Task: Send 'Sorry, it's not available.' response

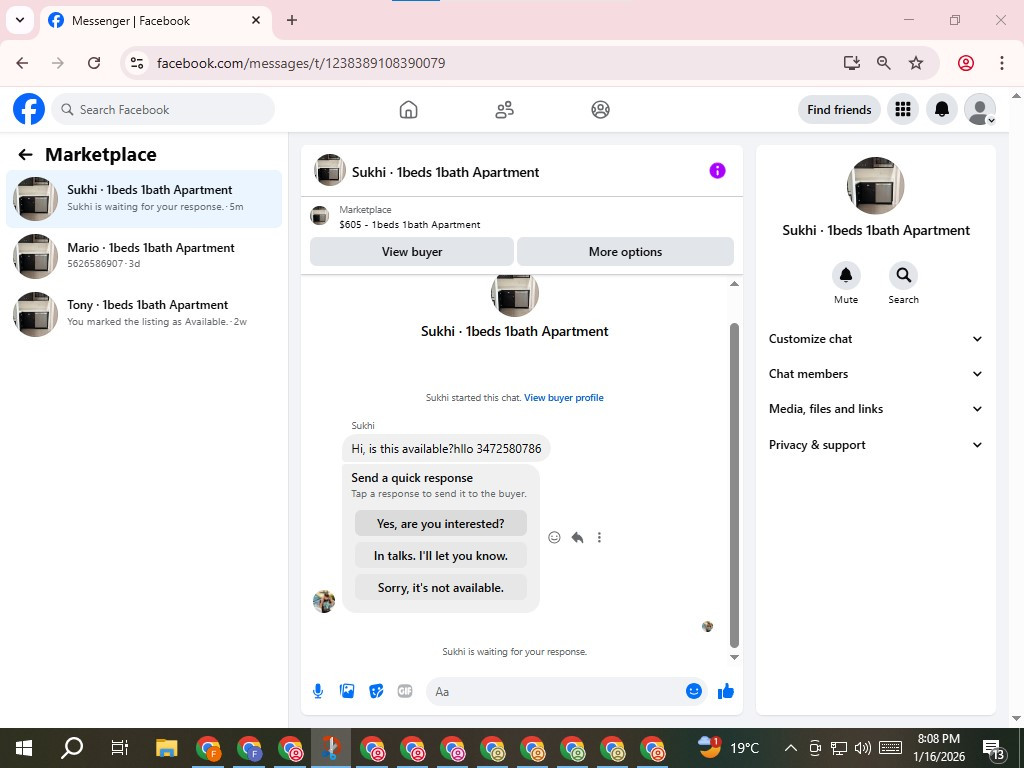Action: 441,588
